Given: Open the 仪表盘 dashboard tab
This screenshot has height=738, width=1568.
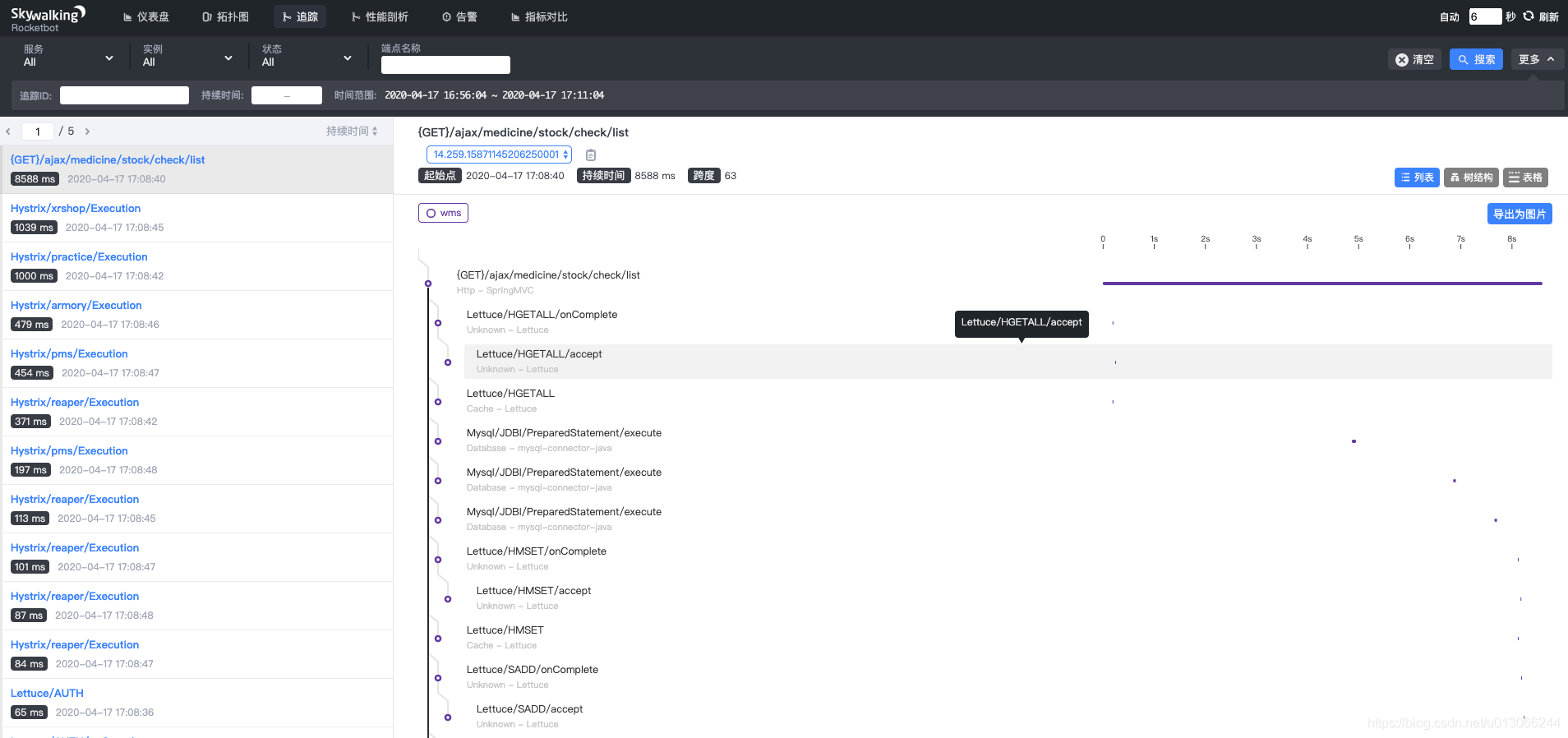Looking at the screenshot, I should (146, 16).
